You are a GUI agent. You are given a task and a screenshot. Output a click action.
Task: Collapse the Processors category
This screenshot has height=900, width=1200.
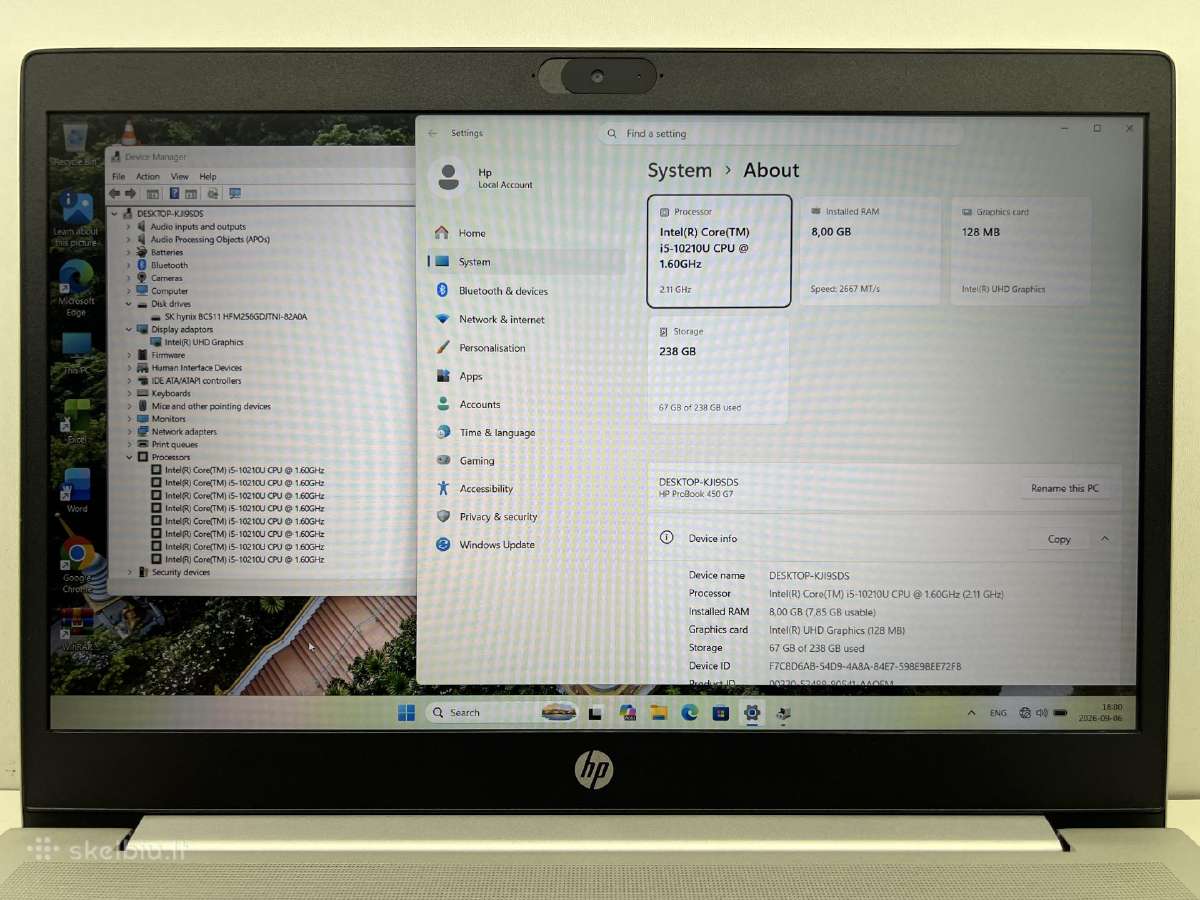129,457
